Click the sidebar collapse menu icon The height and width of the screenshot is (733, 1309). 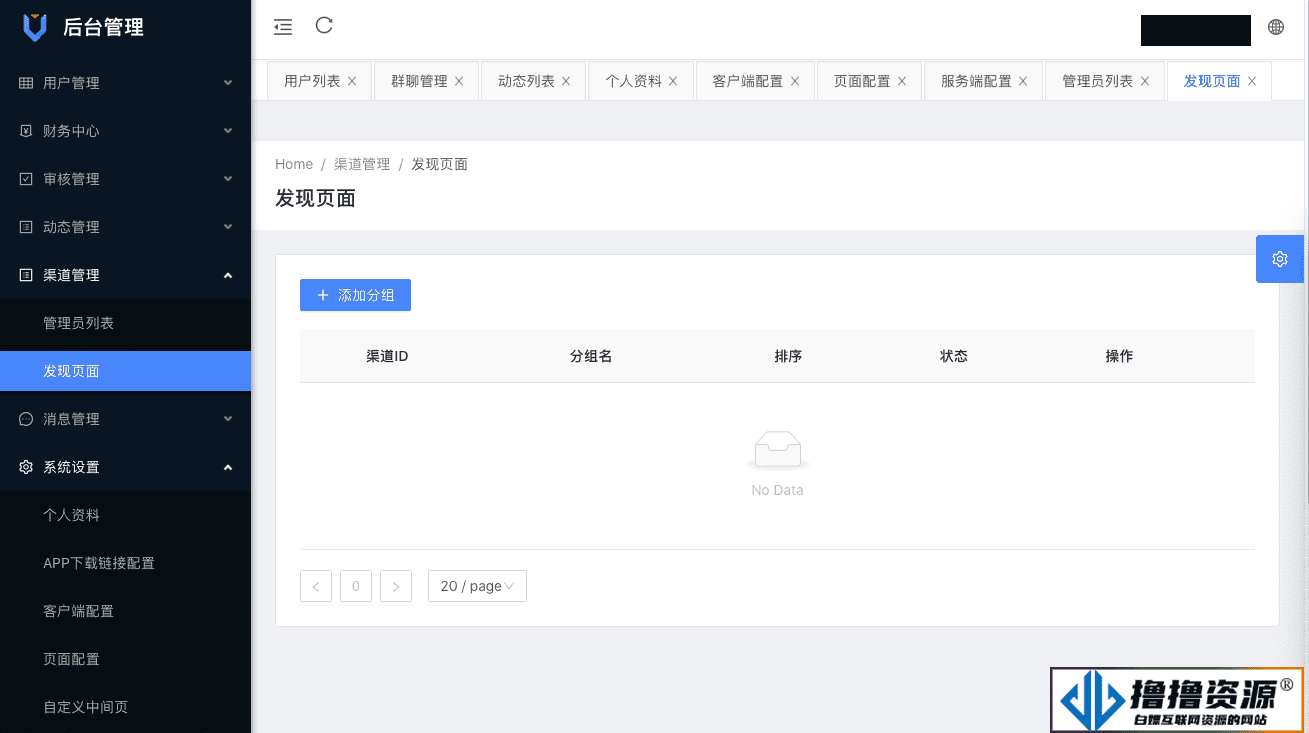(283, 27)
